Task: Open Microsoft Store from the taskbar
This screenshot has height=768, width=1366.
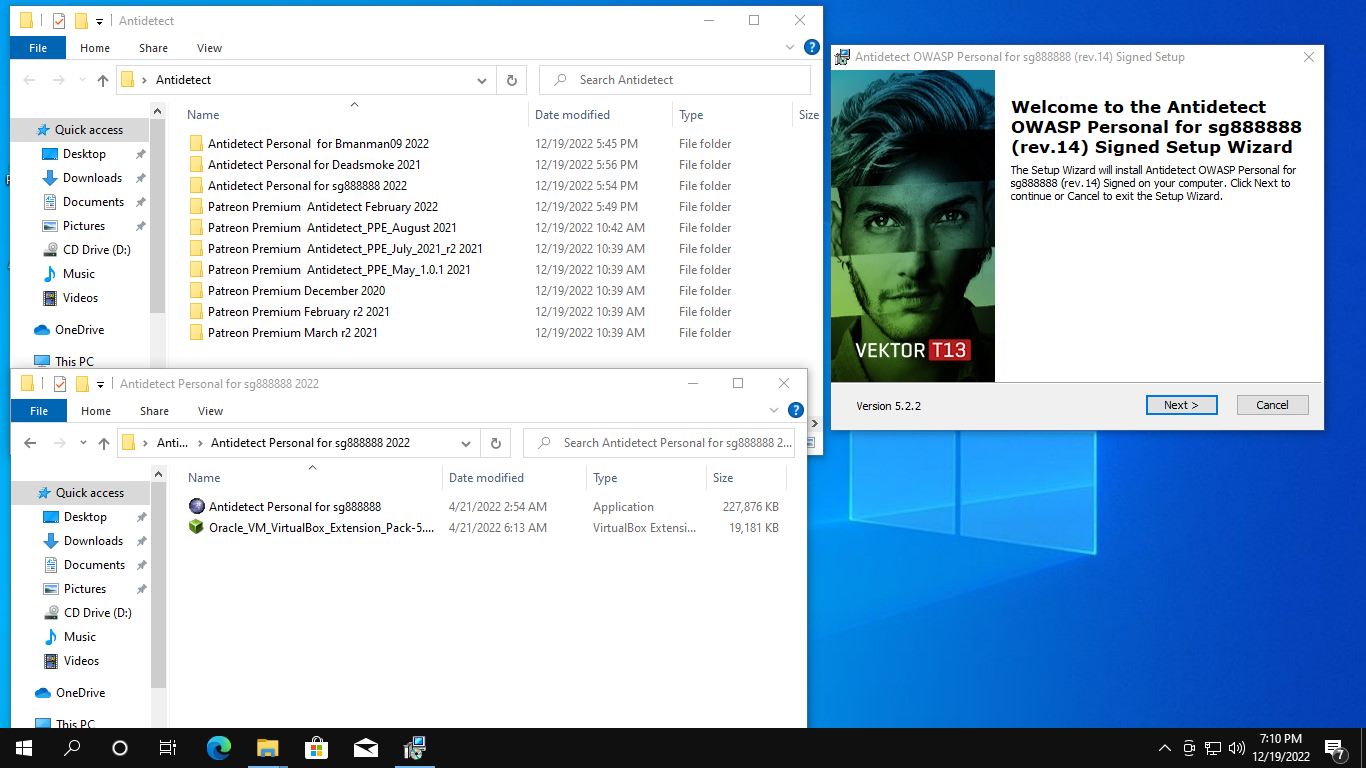Action: pyautogui.click(x=316, y=748)
